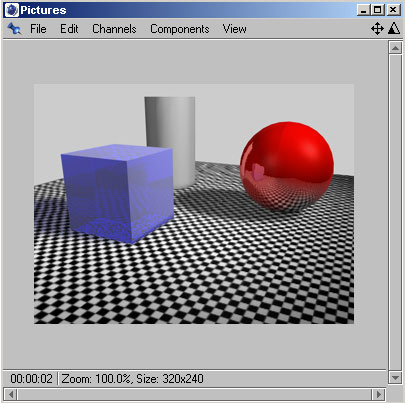Click the horizontal scrollbar track
Image resolution: width=405 pixels, height=403 pixels.
tap(195, 394)
